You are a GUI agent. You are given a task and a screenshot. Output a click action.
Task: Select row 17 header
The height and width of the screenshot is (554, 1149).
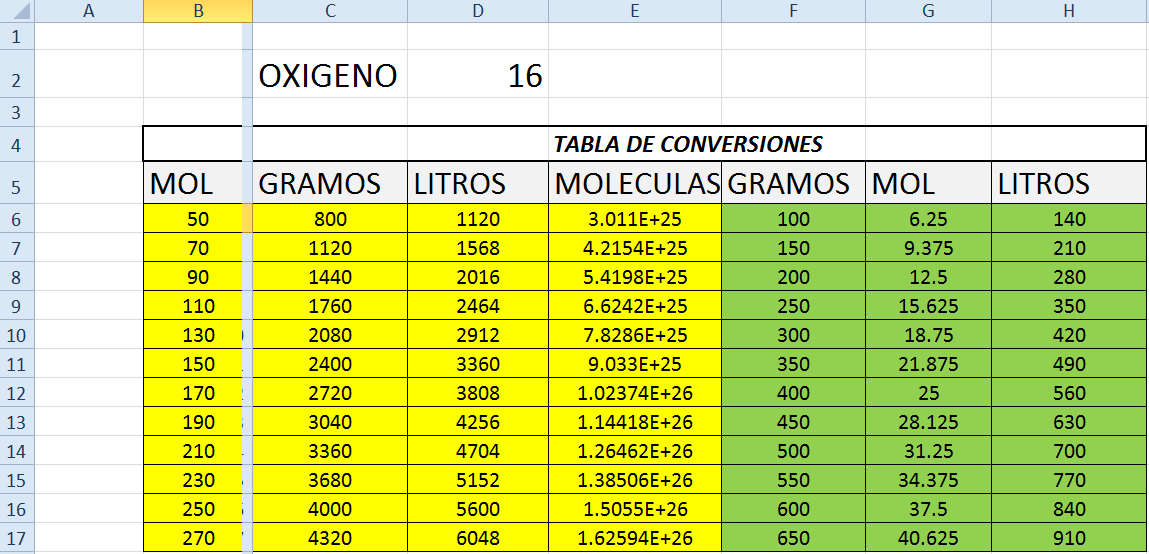point(17,537)
